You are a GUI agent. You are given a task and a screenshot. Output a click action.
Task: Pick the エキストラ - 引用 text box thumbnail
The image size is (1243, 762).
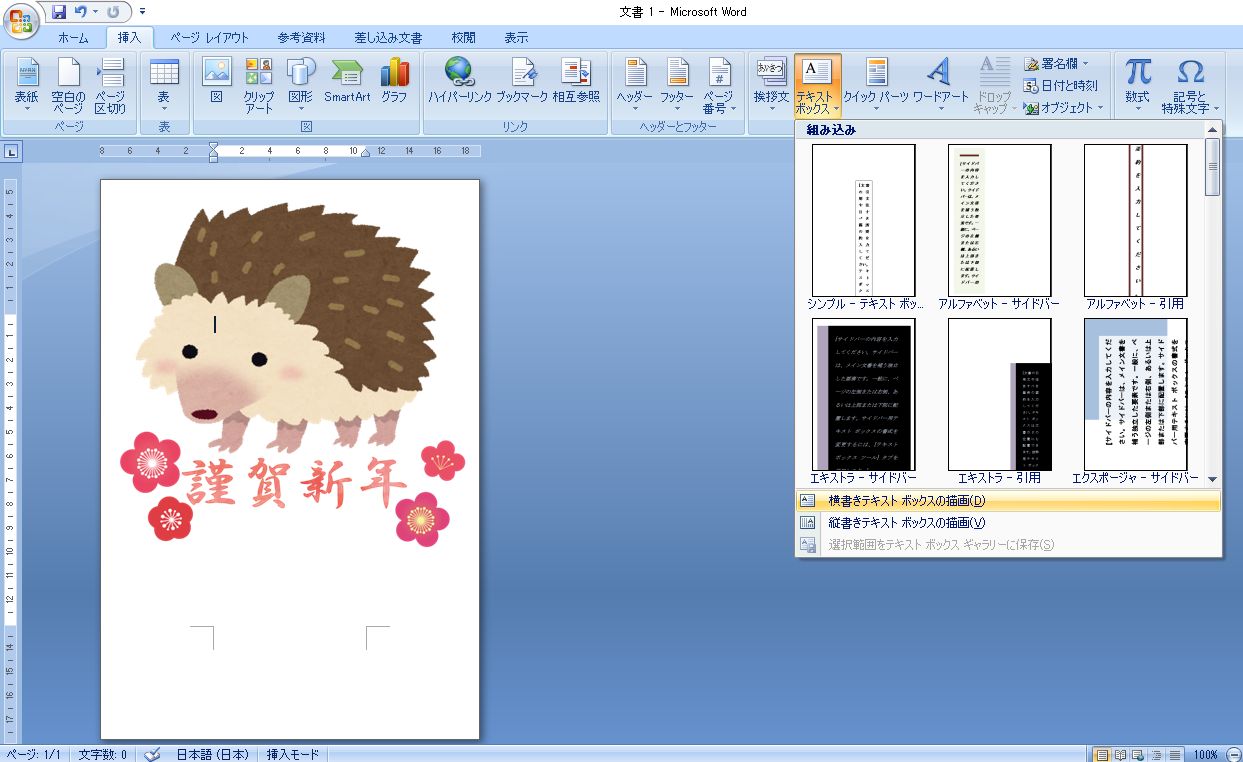pyautogui.click(x=999, y=395)
